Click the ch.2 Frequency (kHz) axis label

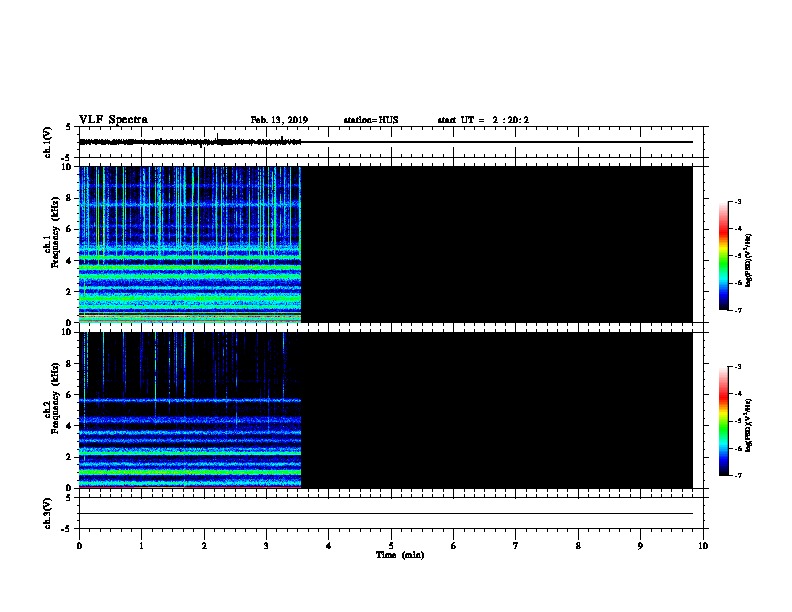[51, 398]
